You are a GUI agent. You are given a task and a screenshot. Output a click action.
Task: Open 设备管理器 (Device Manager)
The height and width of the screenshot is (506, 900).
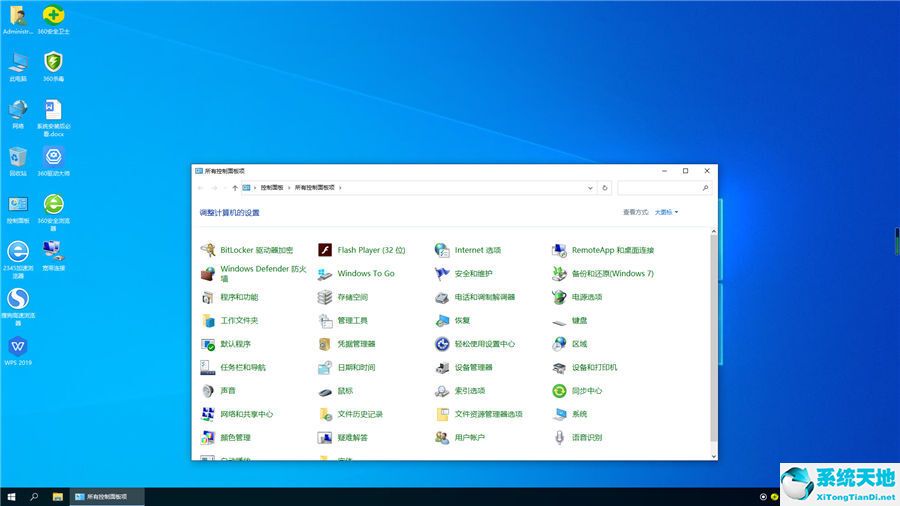click(x=473, y=367)
